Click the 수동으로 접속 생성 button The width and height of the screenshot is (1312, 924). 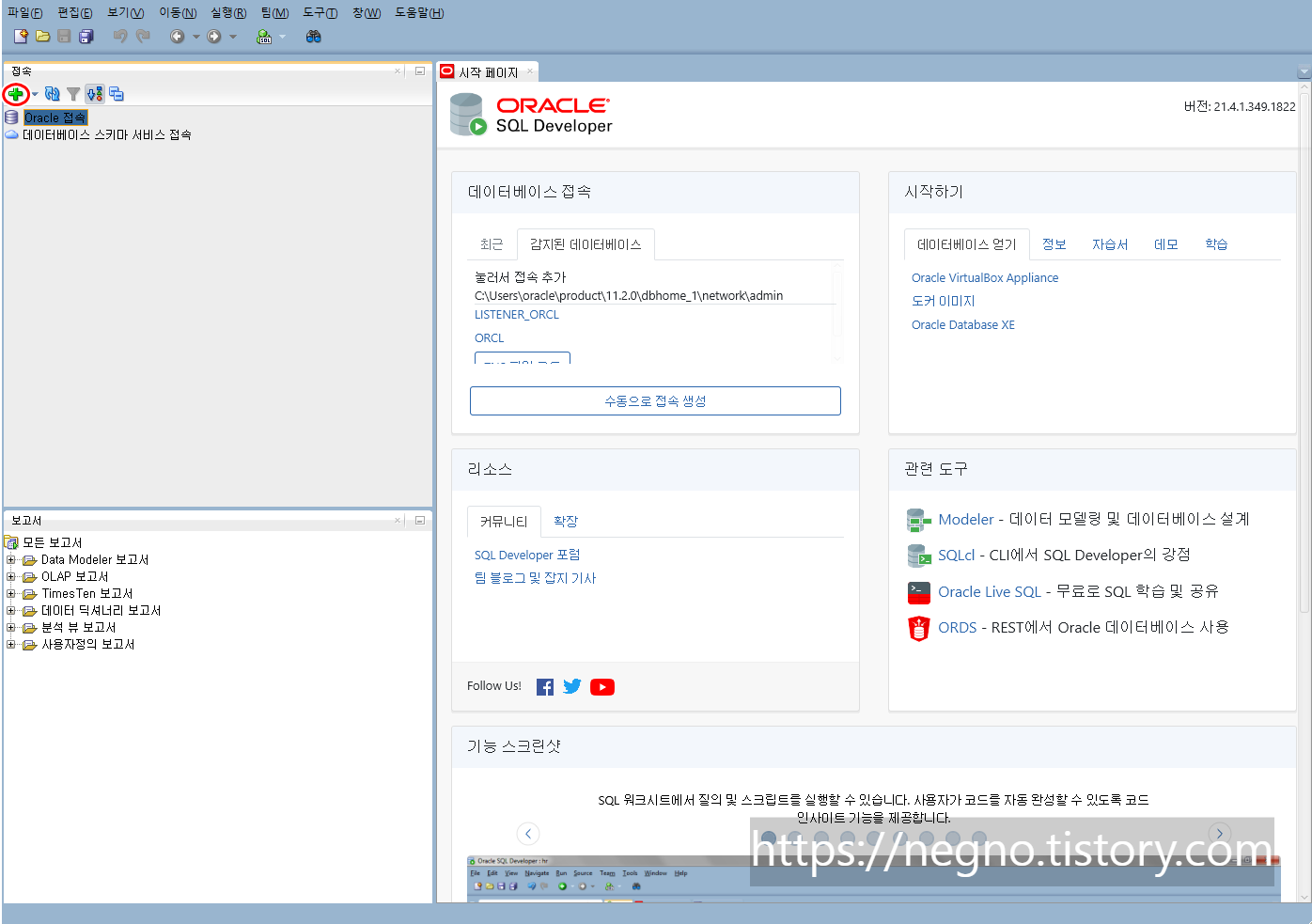[x=655, y=400]
